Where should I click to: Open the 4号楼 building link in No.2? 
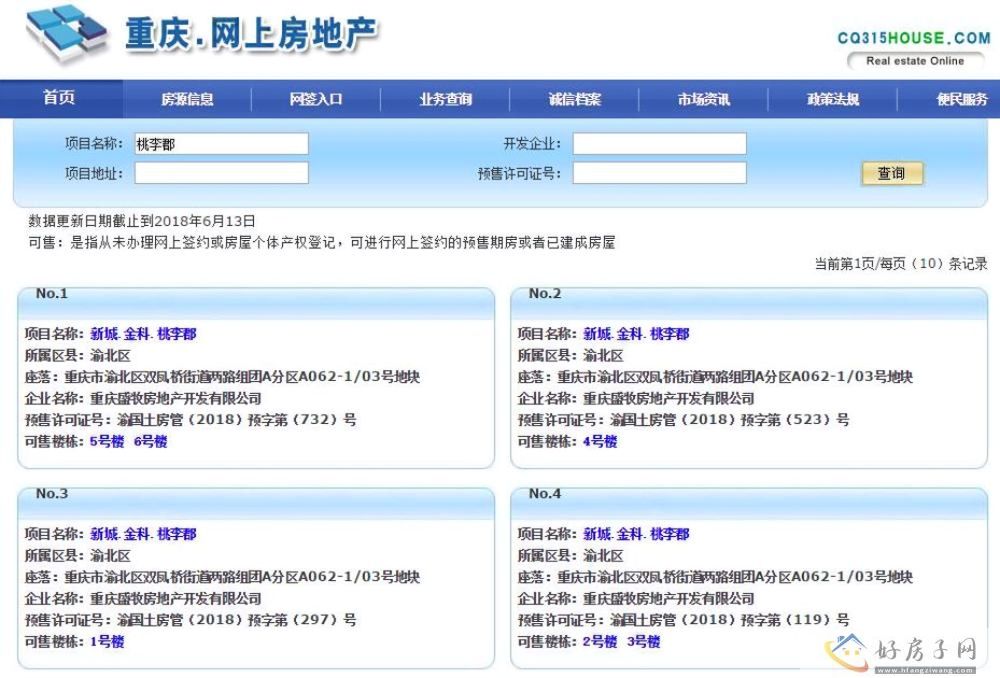(x=600, y=442)
